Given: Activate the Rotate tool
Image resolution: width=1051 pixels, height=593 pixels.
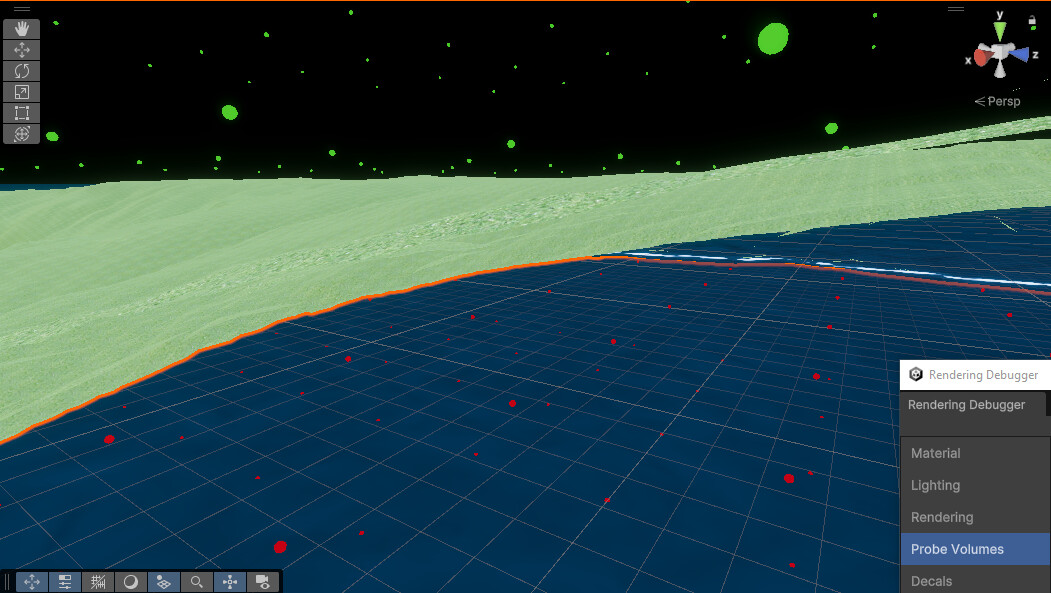Looking at the screenshot, I should pos(21,70).
